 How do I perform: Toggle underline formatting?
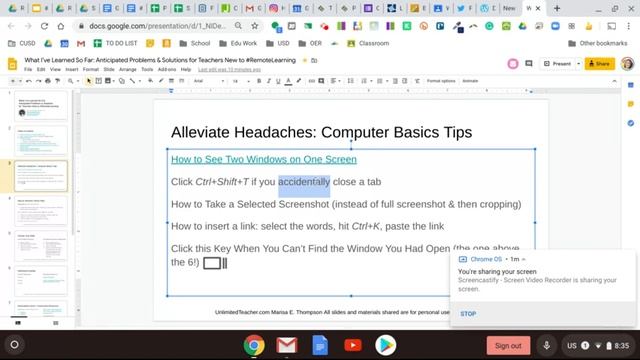coord(278,81)
